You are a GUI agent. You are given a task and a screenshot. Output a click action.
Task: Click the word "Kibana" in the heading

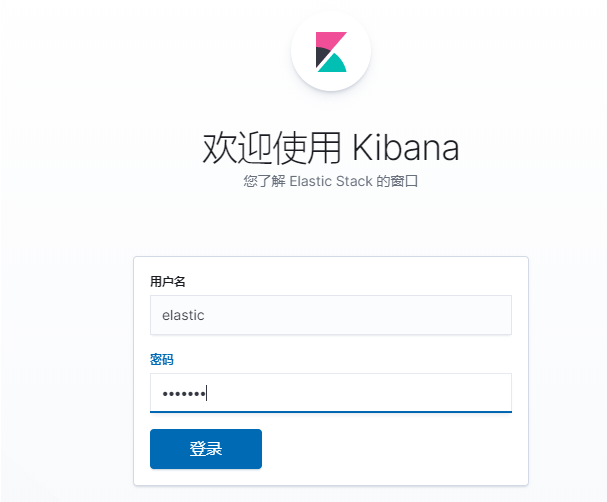(x=406, y=149)
